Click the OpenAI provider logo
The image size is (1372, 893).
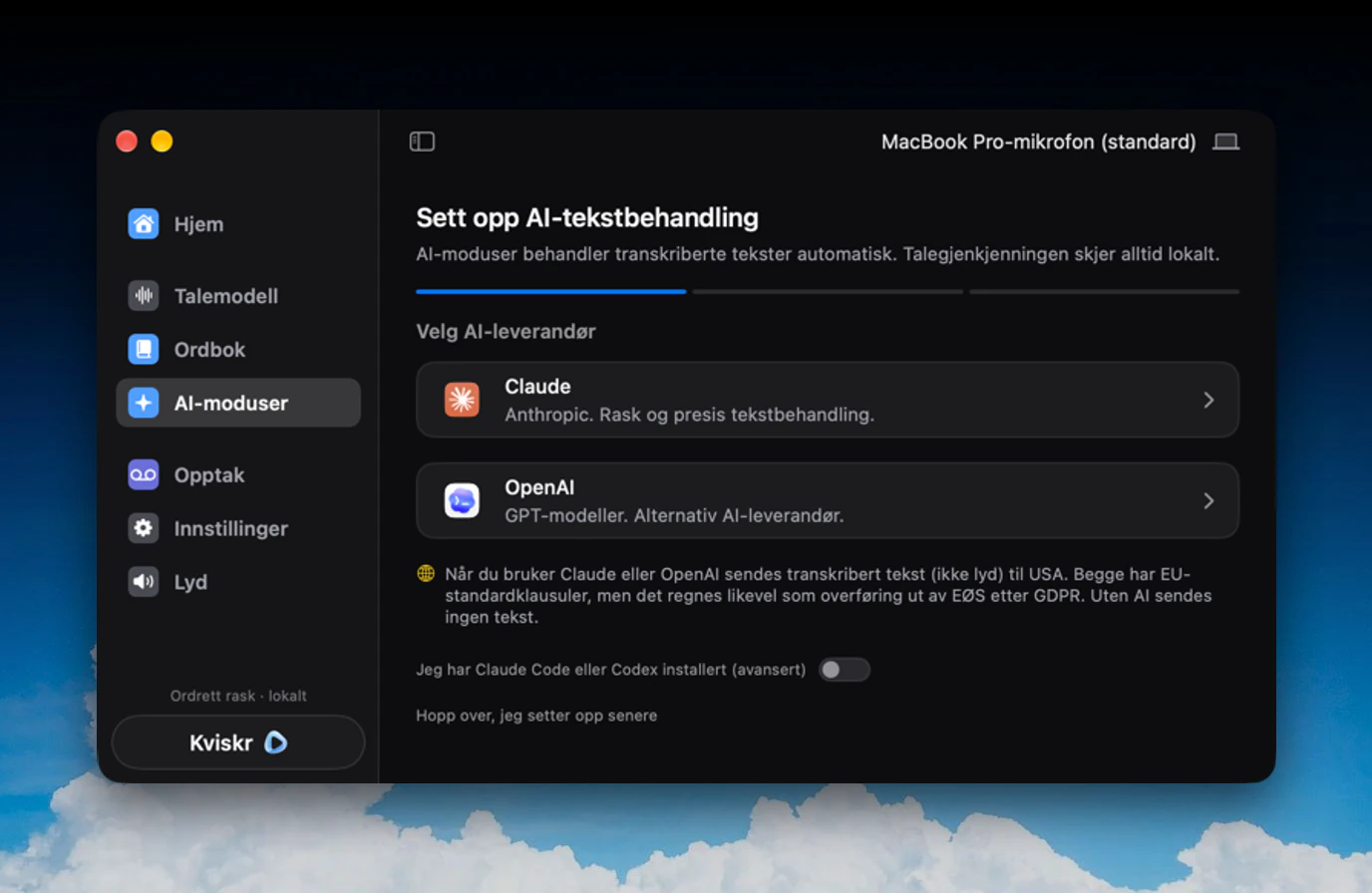click(462, 500)
